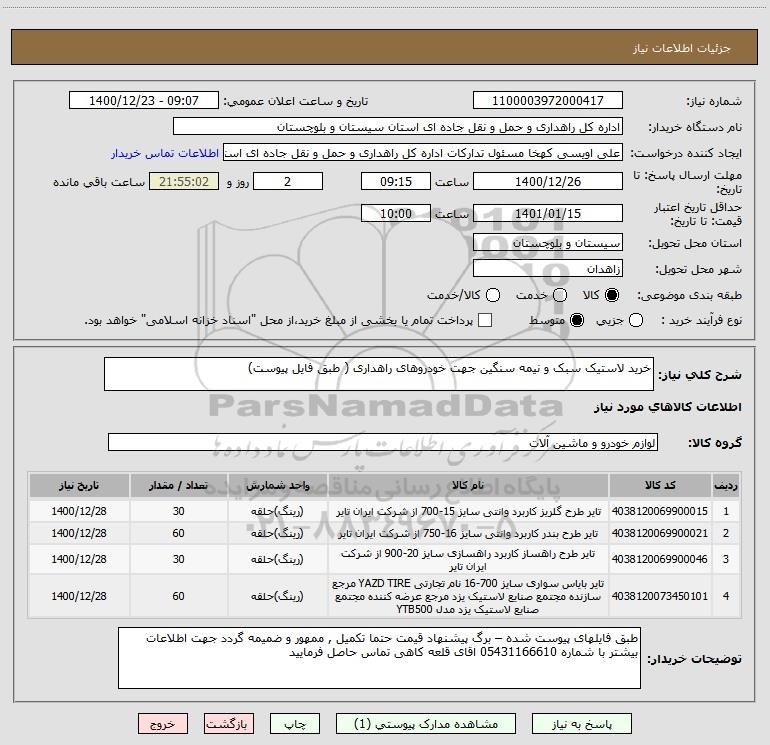
Task: Click the YAZD TIRE YTB500 product name
Action: point(468,596)
